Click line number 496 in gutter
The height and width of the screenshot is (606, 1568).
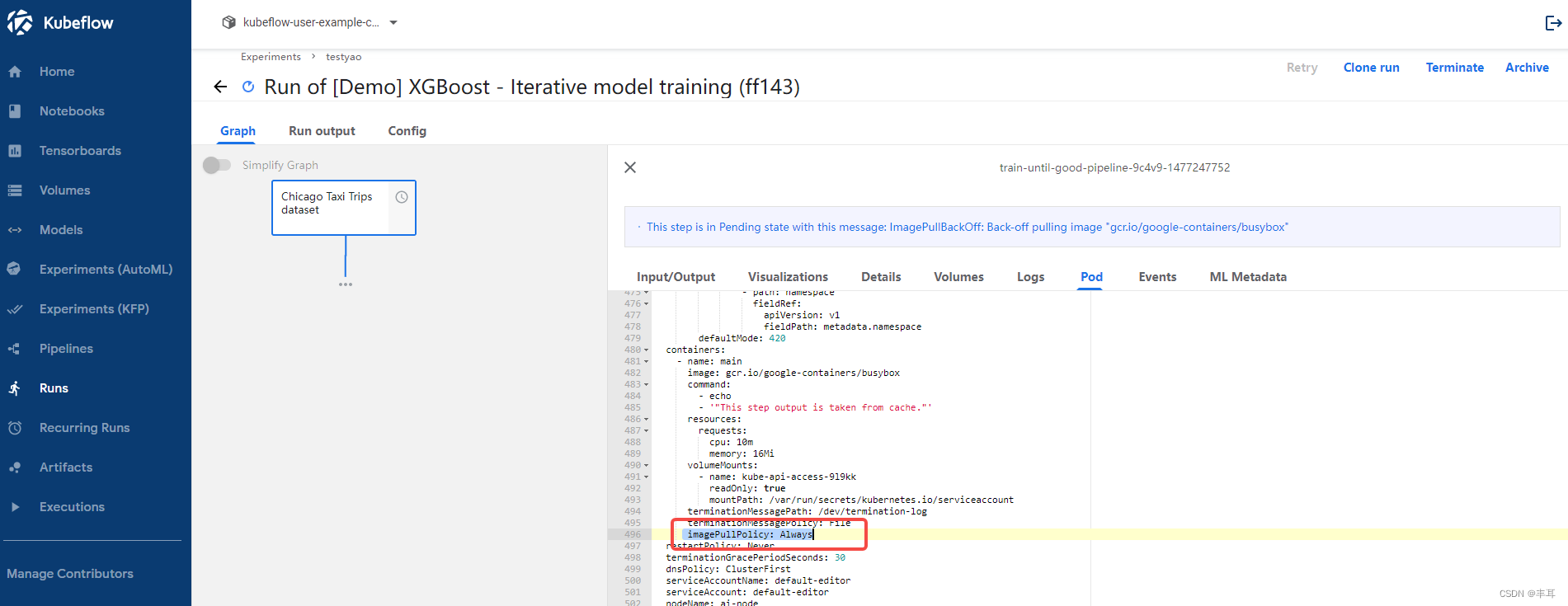633,534
